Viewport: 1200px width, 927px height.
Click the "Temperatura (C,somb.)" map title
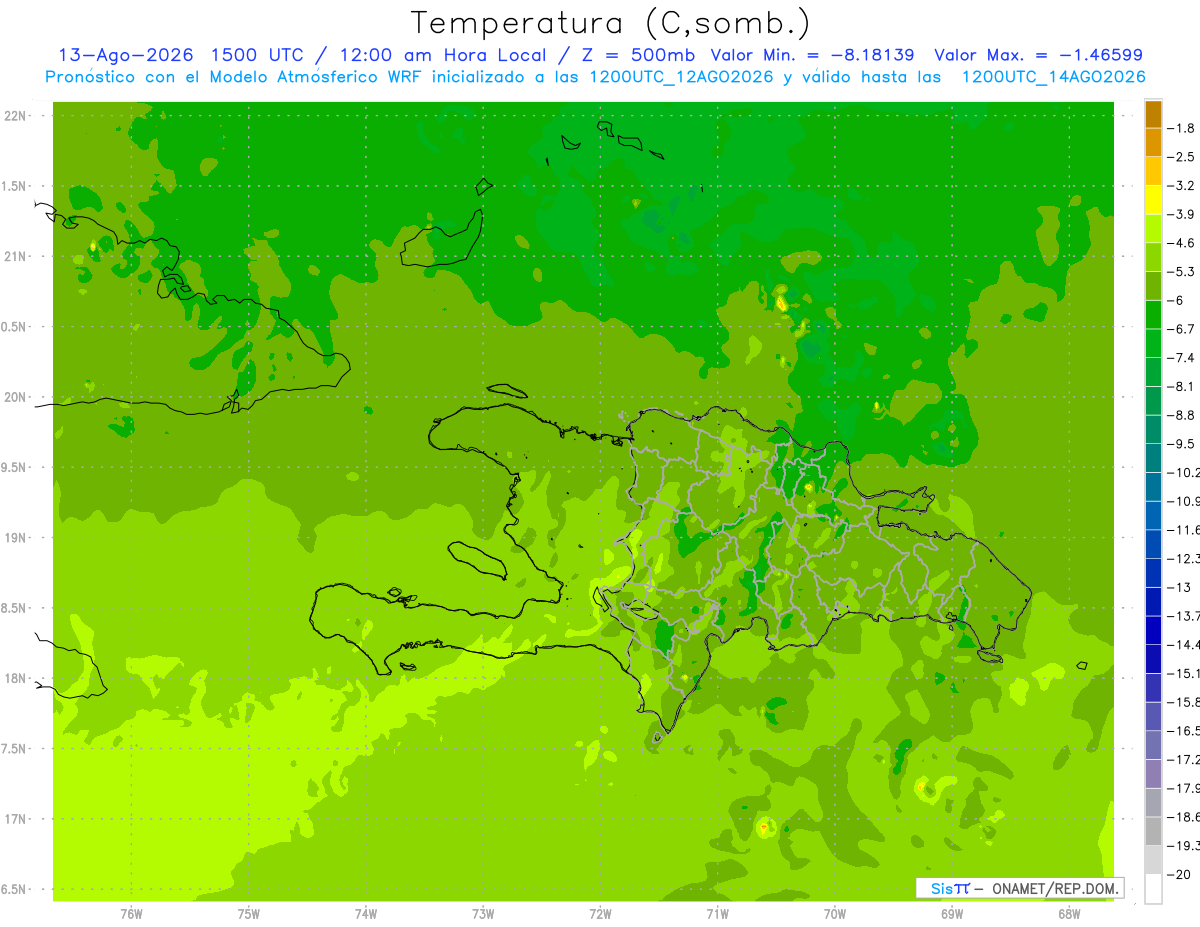point(611,23)
